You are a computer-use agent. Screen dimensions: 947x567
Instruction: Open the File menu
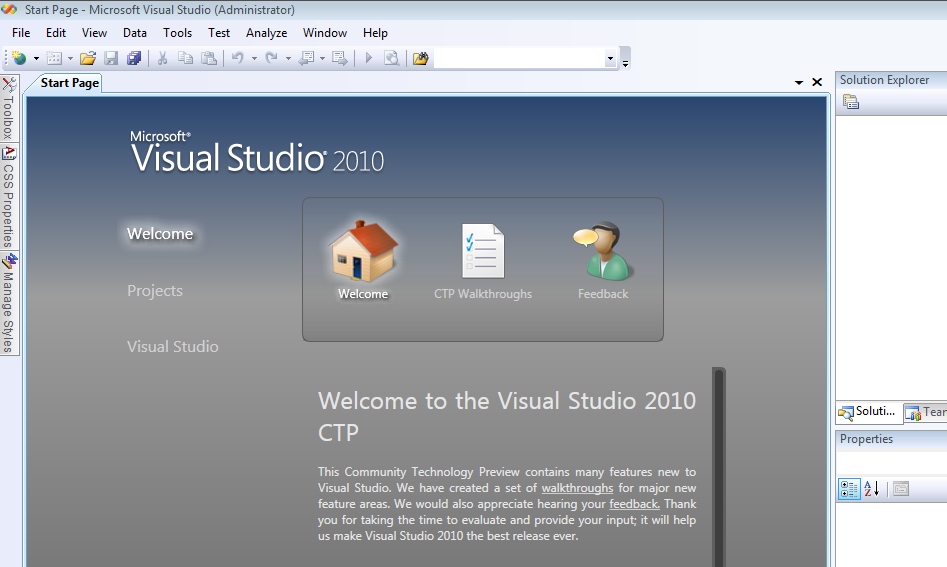click(21, 33)
